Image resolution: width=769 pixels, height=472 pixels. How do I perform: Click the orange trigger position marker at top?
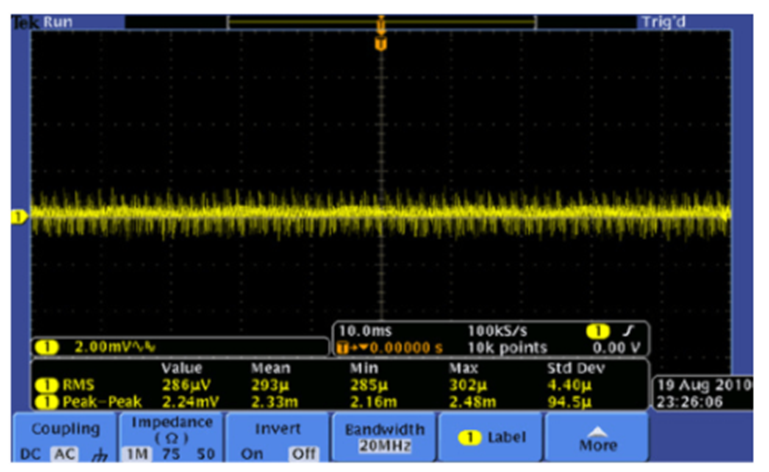coord(380,43)
